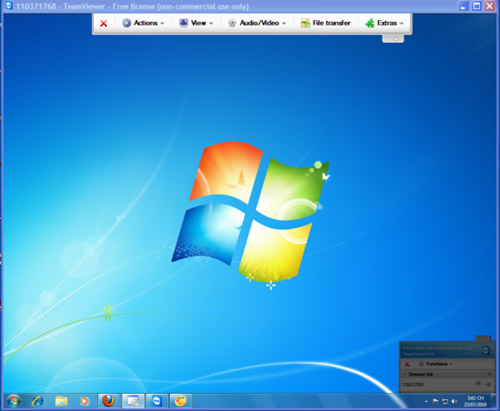The width and height of the screenshot is (500, 411).
Task: Open Windows Explorer folder icon on taskbar
Action: click(61, 401)
